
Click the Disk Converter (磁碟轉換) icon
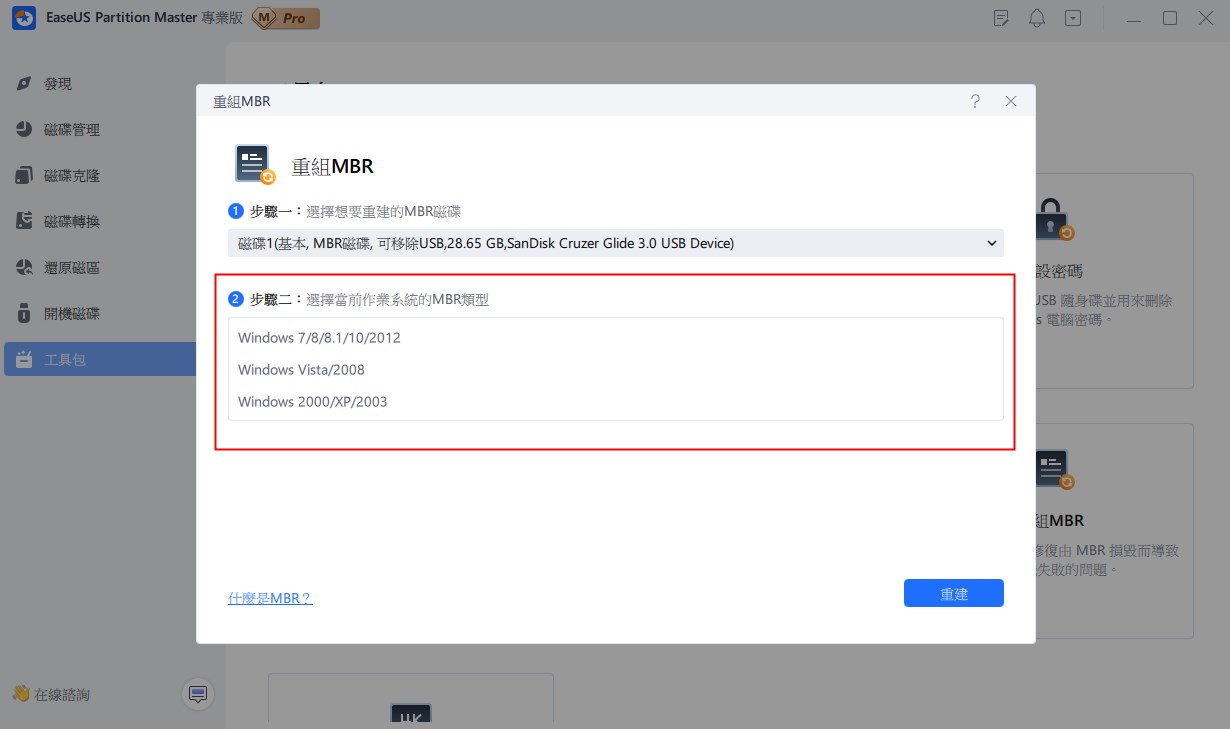[24, 222]
